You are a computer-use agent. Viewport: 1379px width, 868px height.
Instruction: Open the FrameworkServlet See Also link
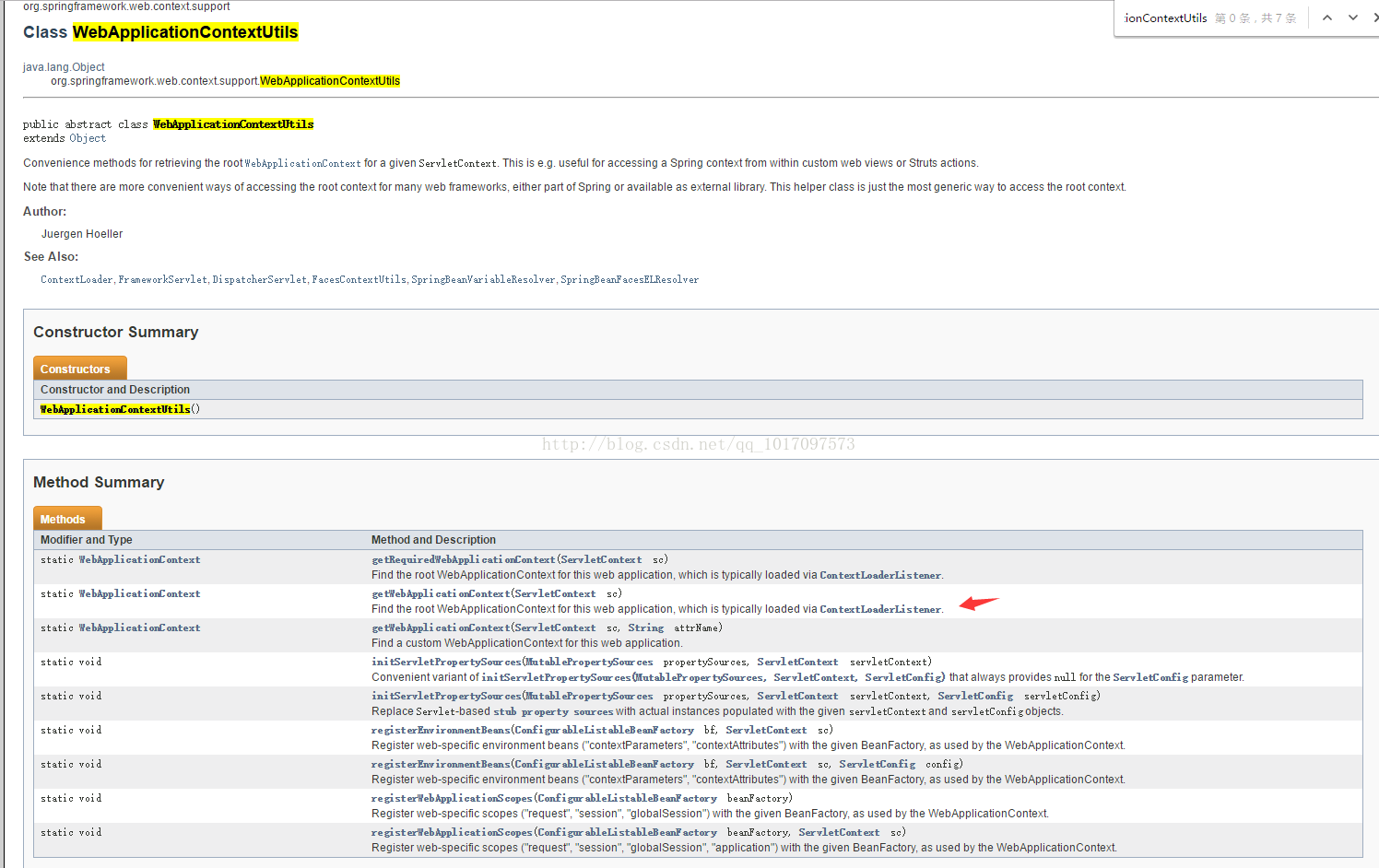163,279
